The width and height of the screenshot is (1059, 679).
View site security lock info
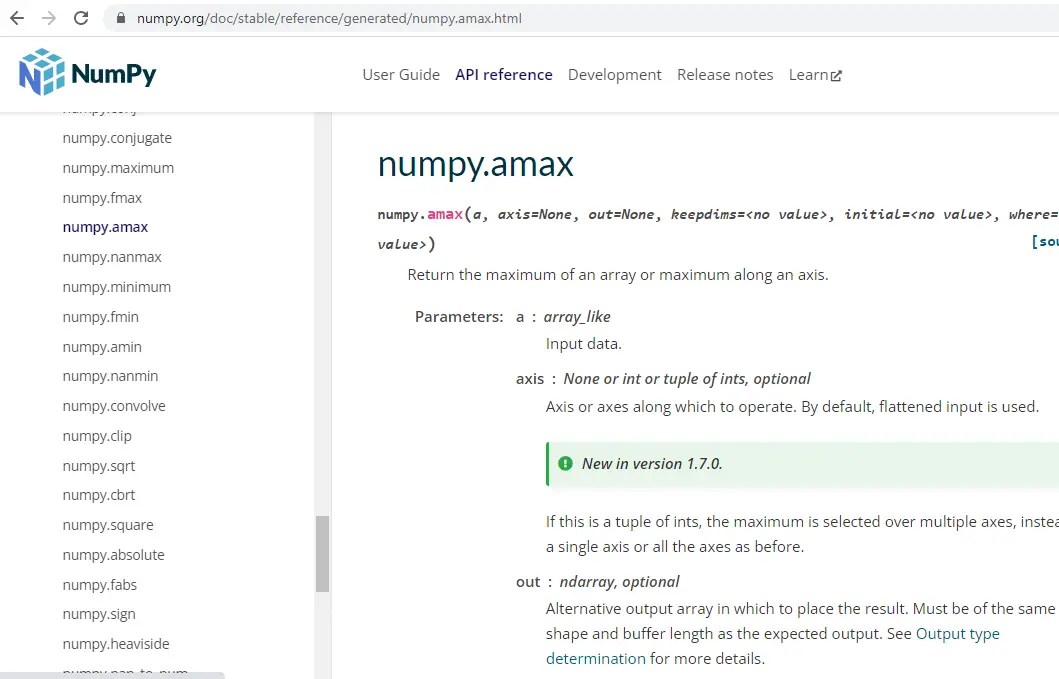(x=121, y=18)
